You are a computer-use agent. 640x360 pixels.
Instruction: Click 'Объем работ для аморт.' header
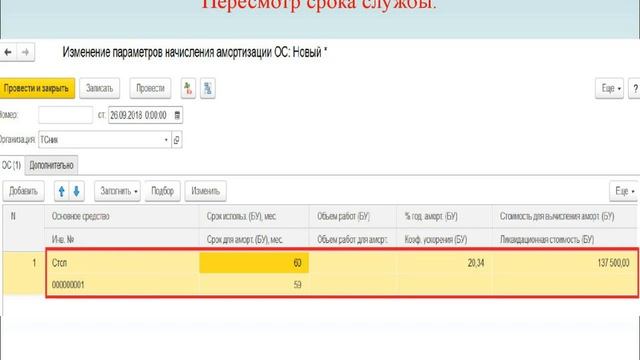coord(352,240)
